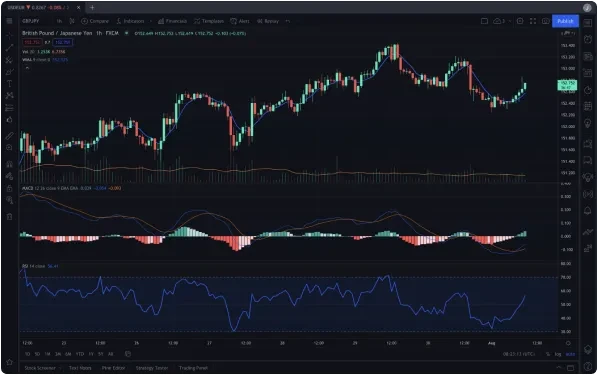Remove drawings with the trash icon
This screenshot has width=598, height=375.
tap(10, 216)
